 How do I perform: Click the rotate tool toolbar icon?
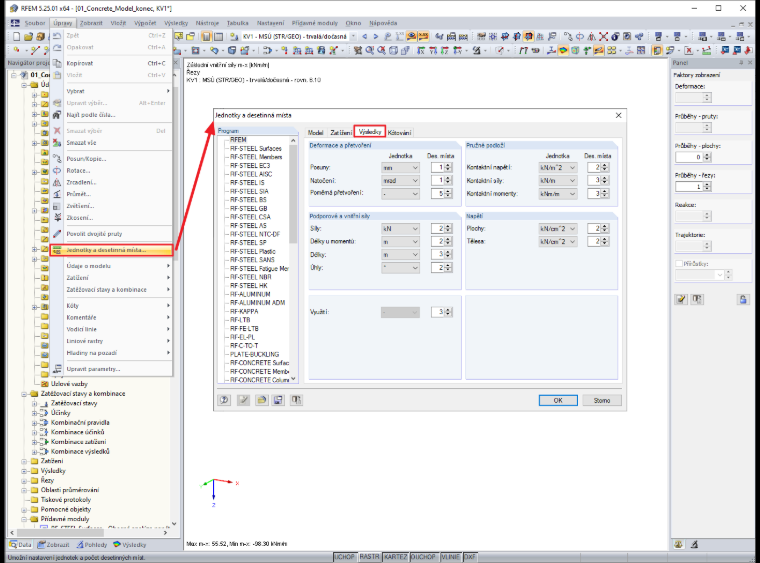tap(580, 36)
